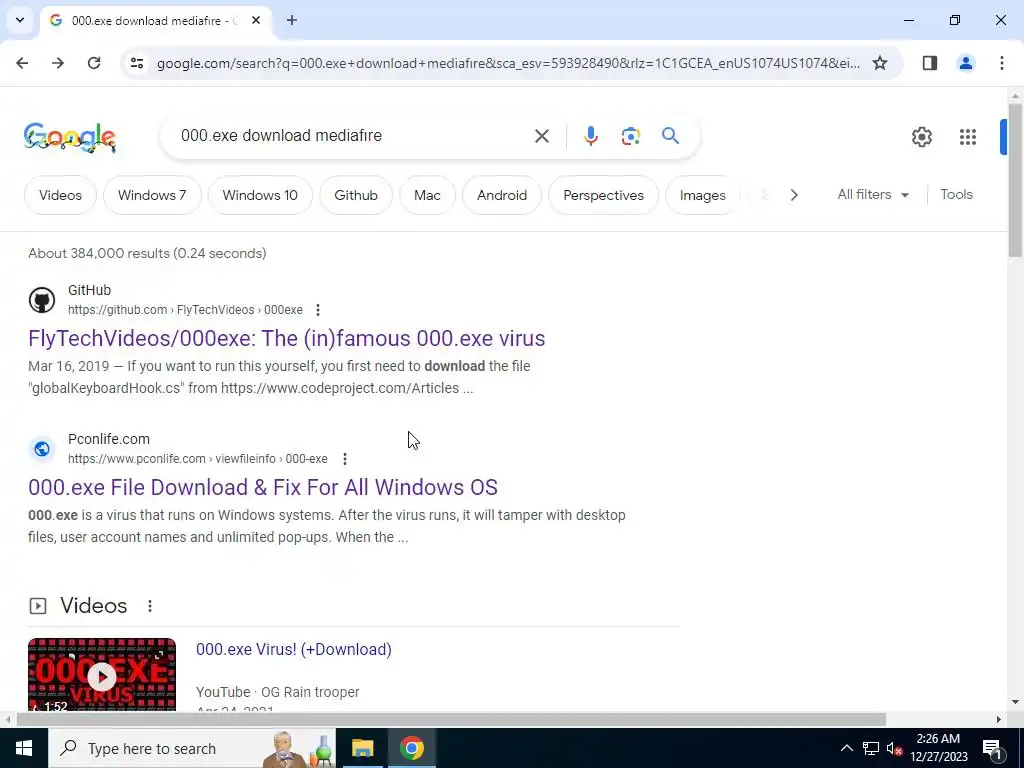Select the Perspectives filter
The height and width of the screenshot is (768, 1024).
click(603, 195)
